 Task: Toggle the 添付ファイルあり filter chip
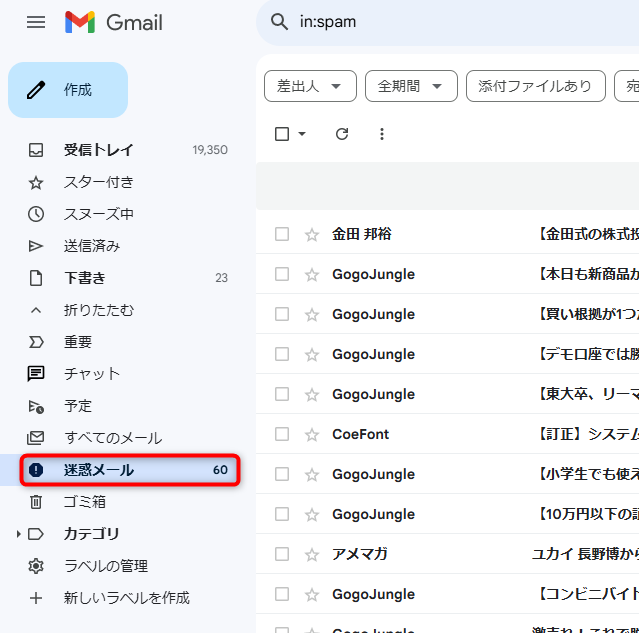536,86
